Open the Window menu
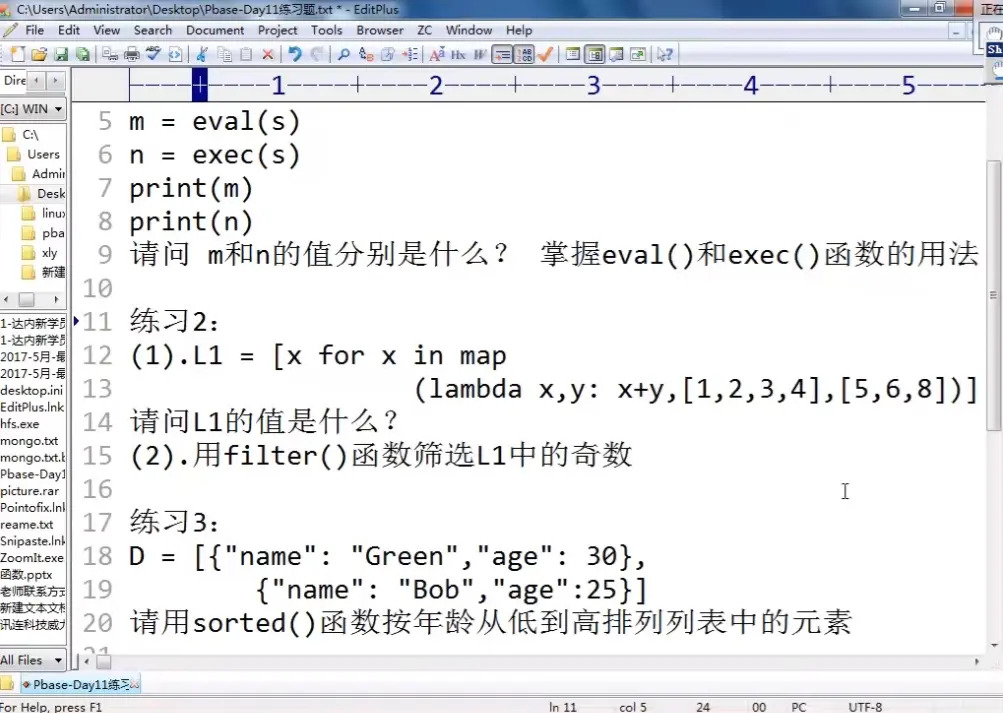Viewport: 1003px width, 713px height. (x=469, y=30)
